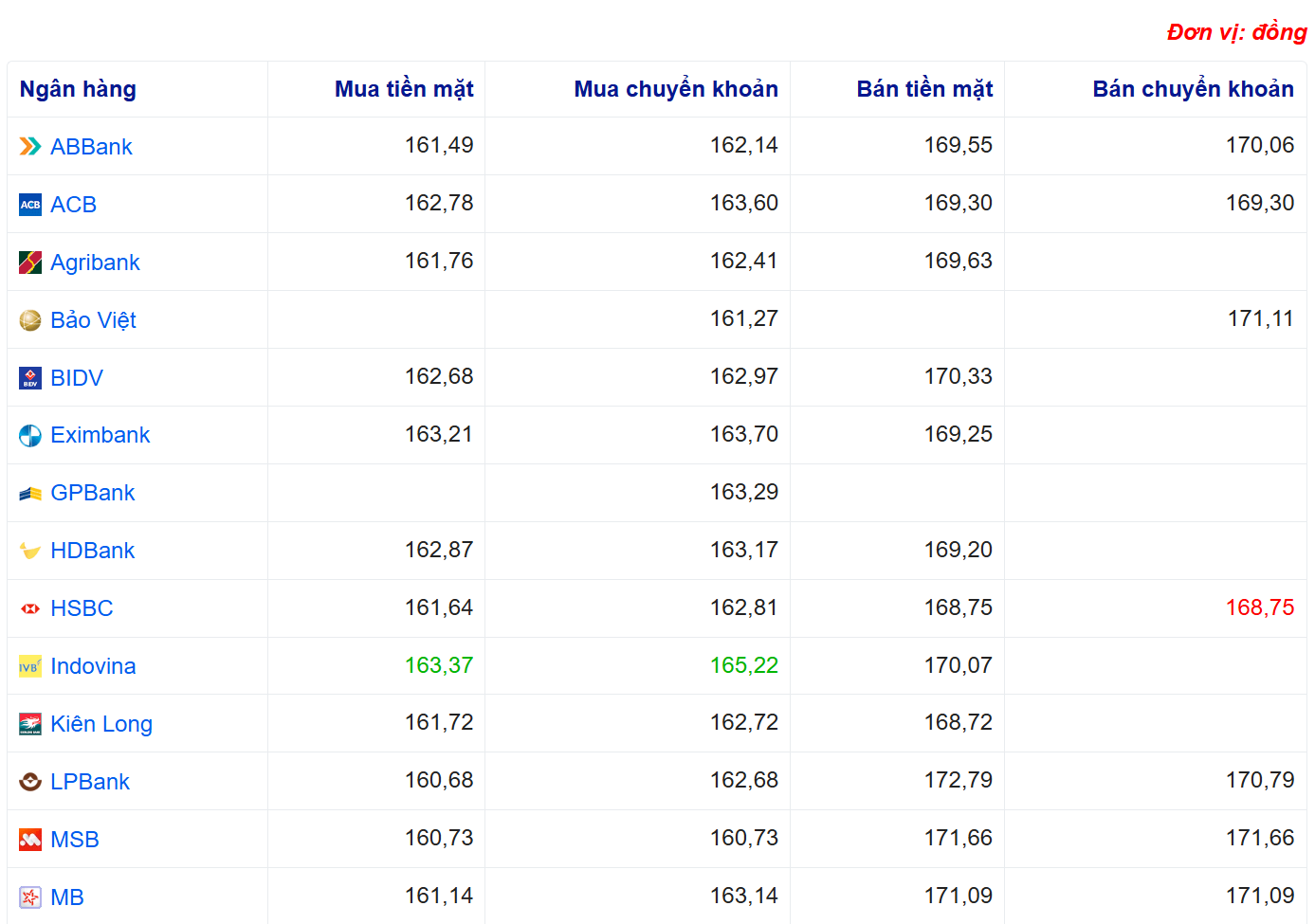Click the Indovina IVB logo icon

click(30, 667)
